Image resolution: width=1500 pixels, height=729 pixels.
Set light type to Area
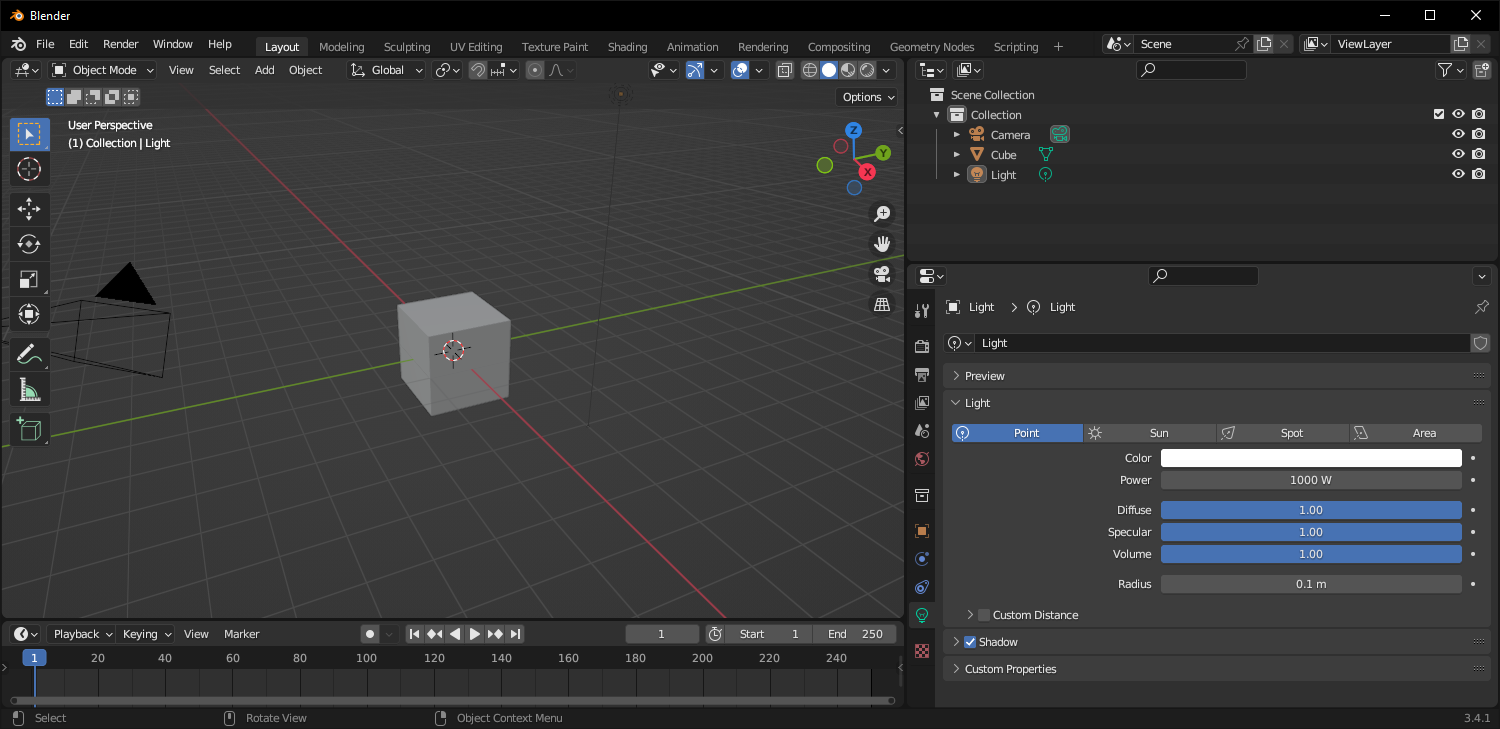[x=1416, y=433]
